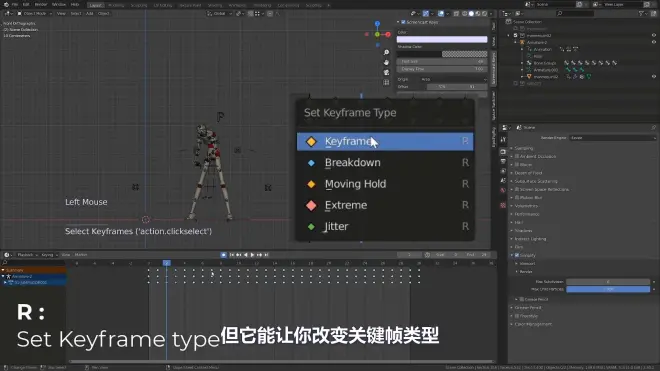The image size is (660, 371).
Task: Enable the Ambient Occlusion checkbox
Action: [x=517, y=156]
